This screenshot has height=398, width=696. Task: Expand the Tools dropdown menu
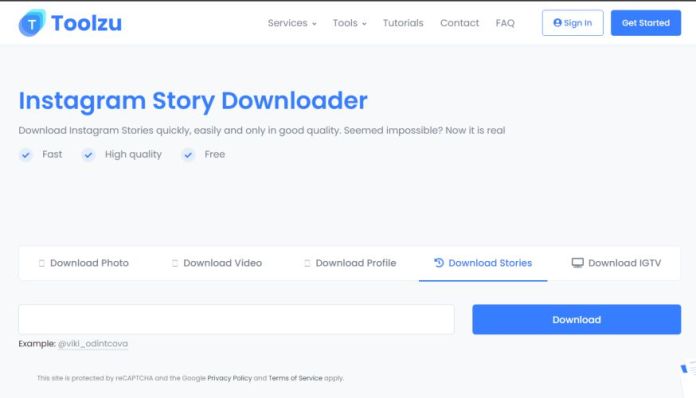(350, 23)
